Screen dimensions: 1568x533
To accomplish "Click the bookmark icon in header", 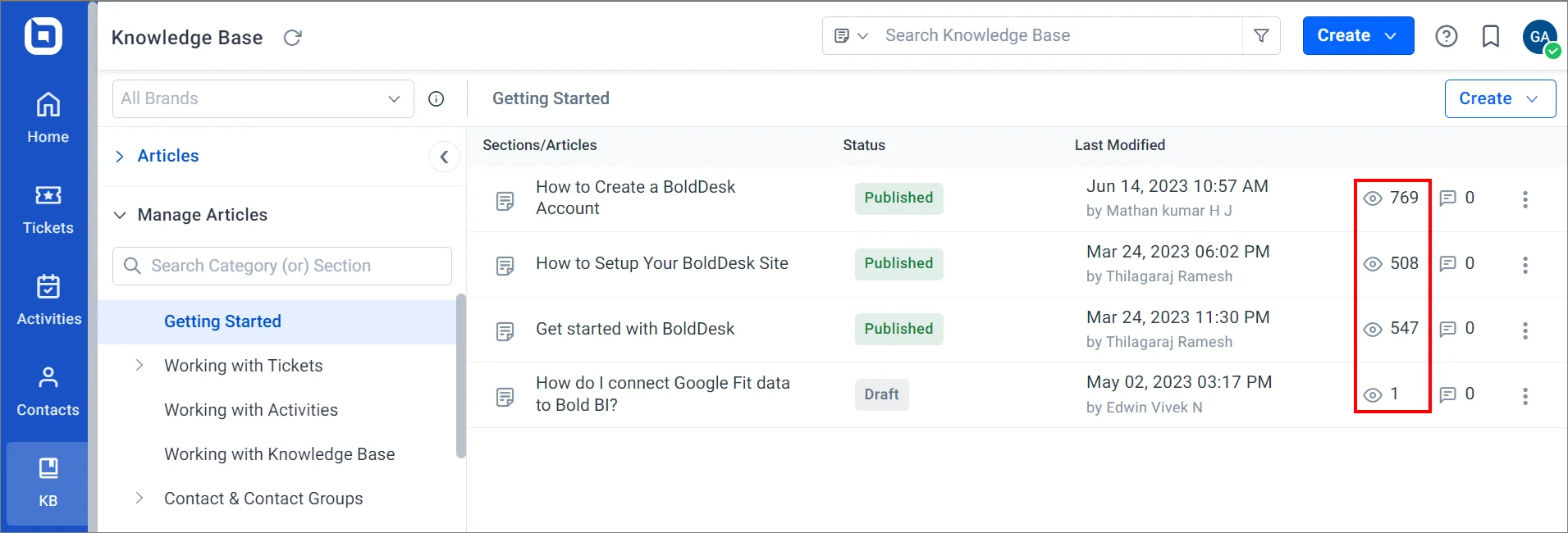I will (1490, 36).
